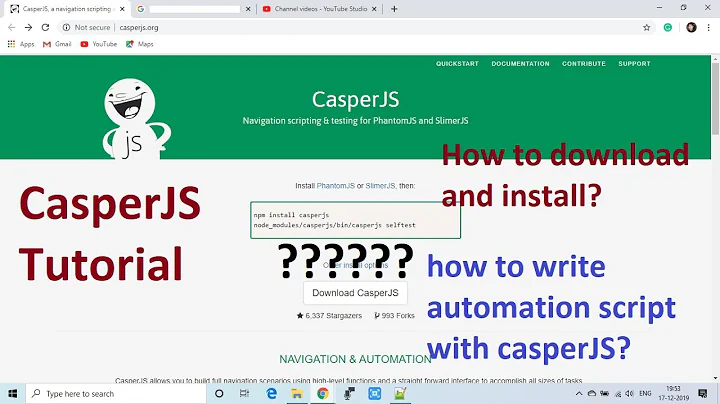Click the OneDrive cloud tray icon
This screenshot has width=720, height=404.
pyautogui.click(x=592, y=393)
